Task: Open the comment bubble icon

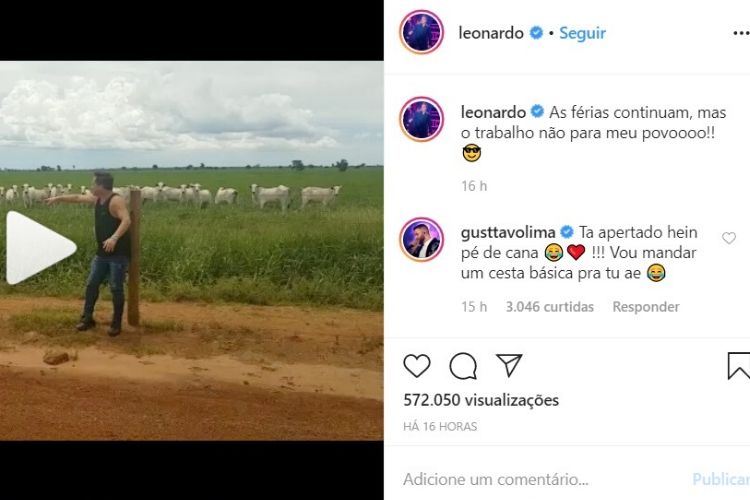Action: (463, 366)
